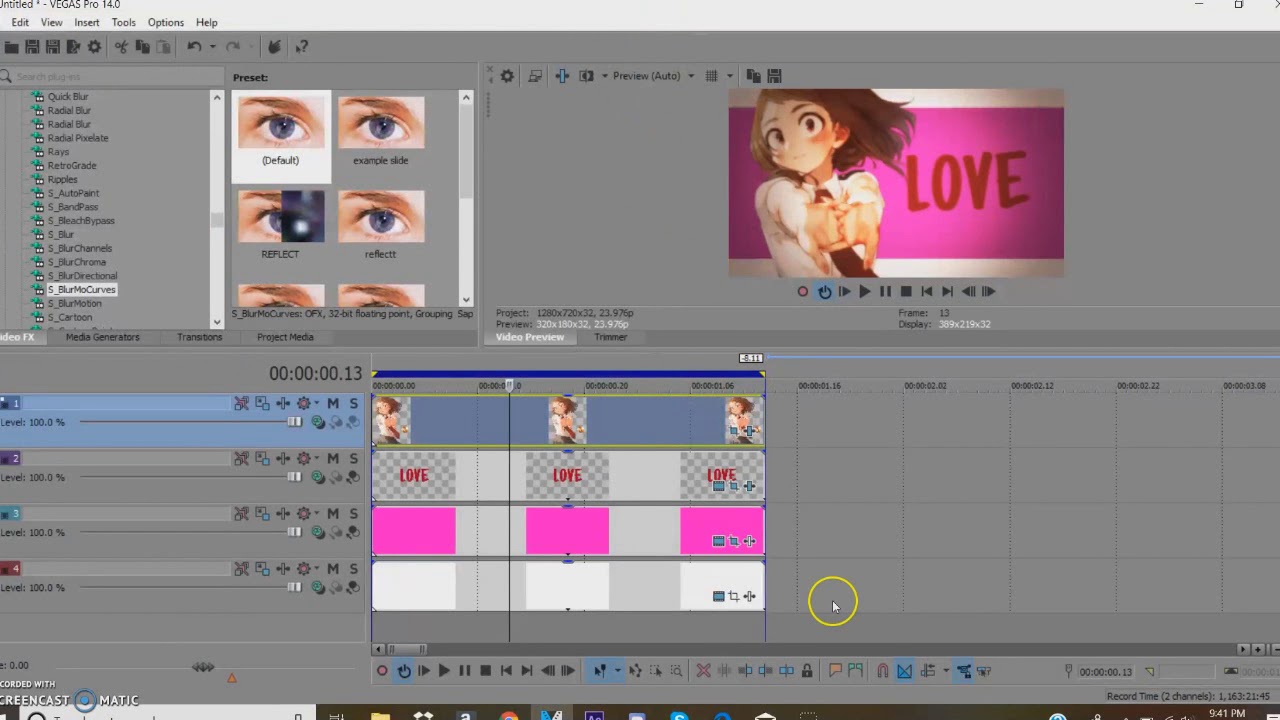Open track 2 automation settings dropdown
The height and width of the screenshot is (720, 1280).
316,459
